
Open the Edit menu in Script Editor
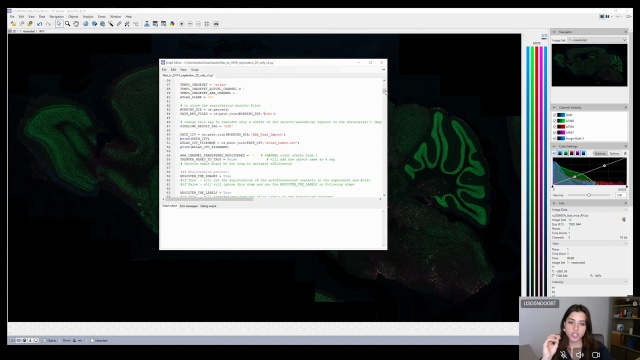(173, 70)
